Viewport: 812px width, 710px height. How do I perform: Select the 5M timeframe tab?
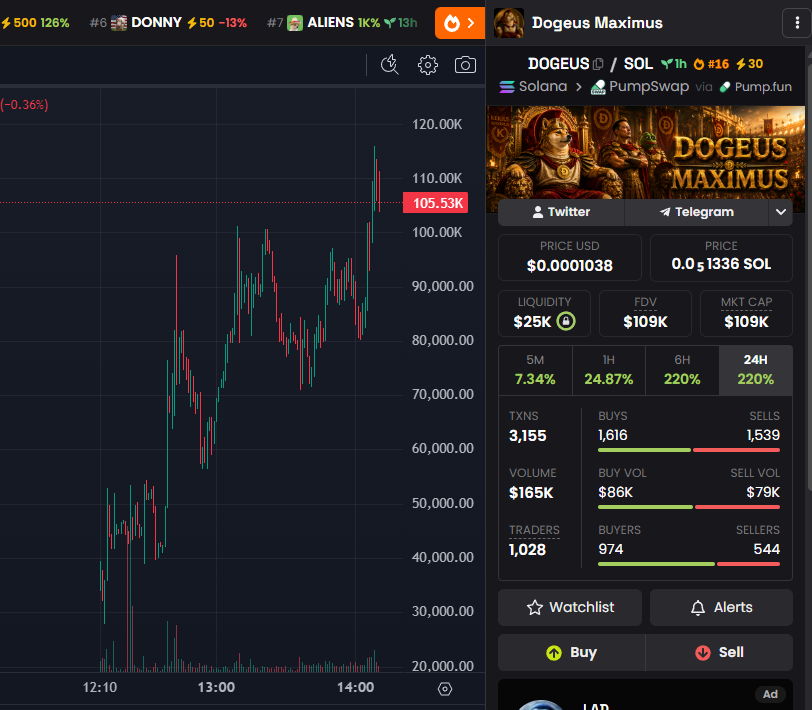[x=535, y=370]
